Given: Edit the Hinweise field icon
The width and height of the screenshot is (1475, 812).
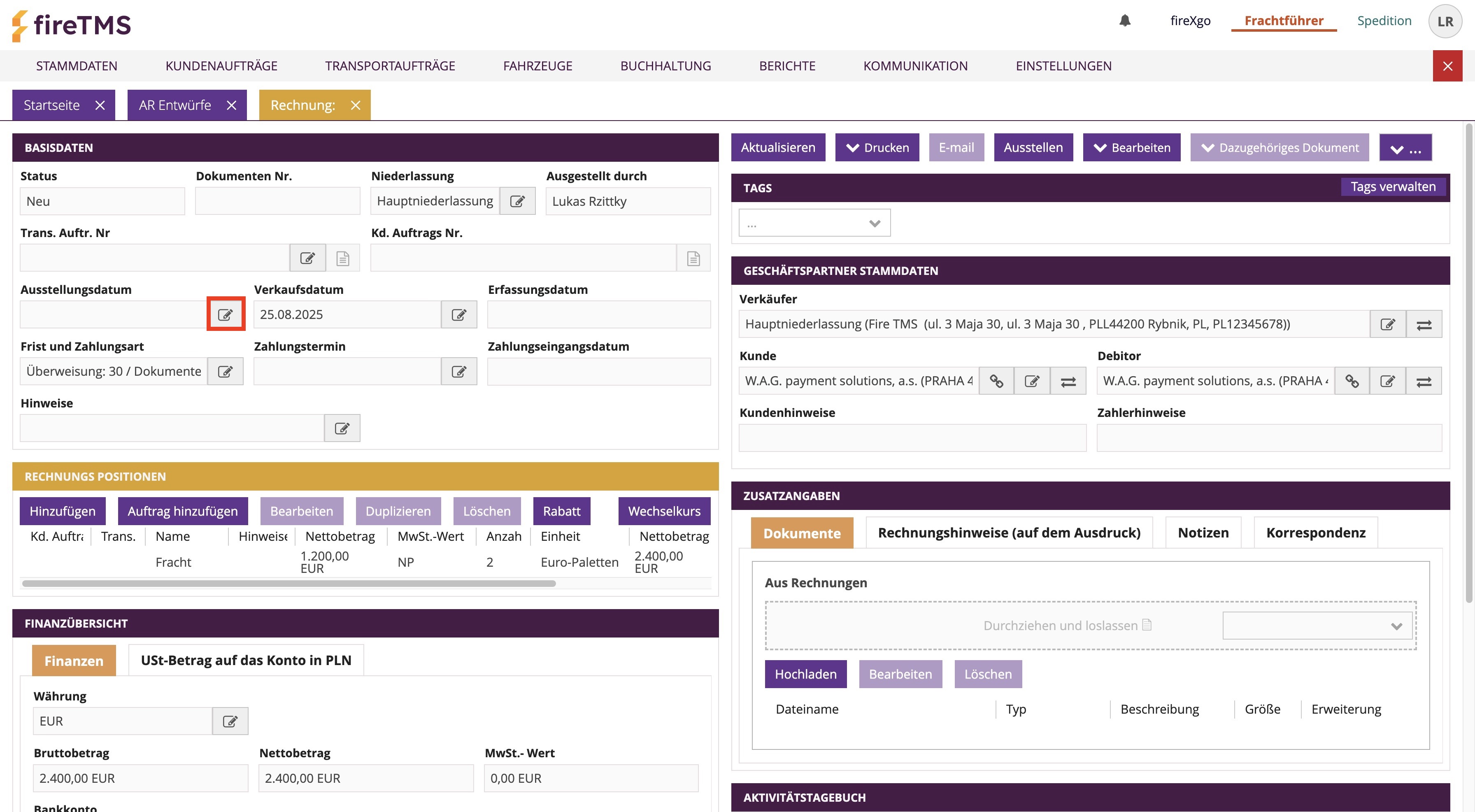Looking at the screenshot, I should coord(342,428).
